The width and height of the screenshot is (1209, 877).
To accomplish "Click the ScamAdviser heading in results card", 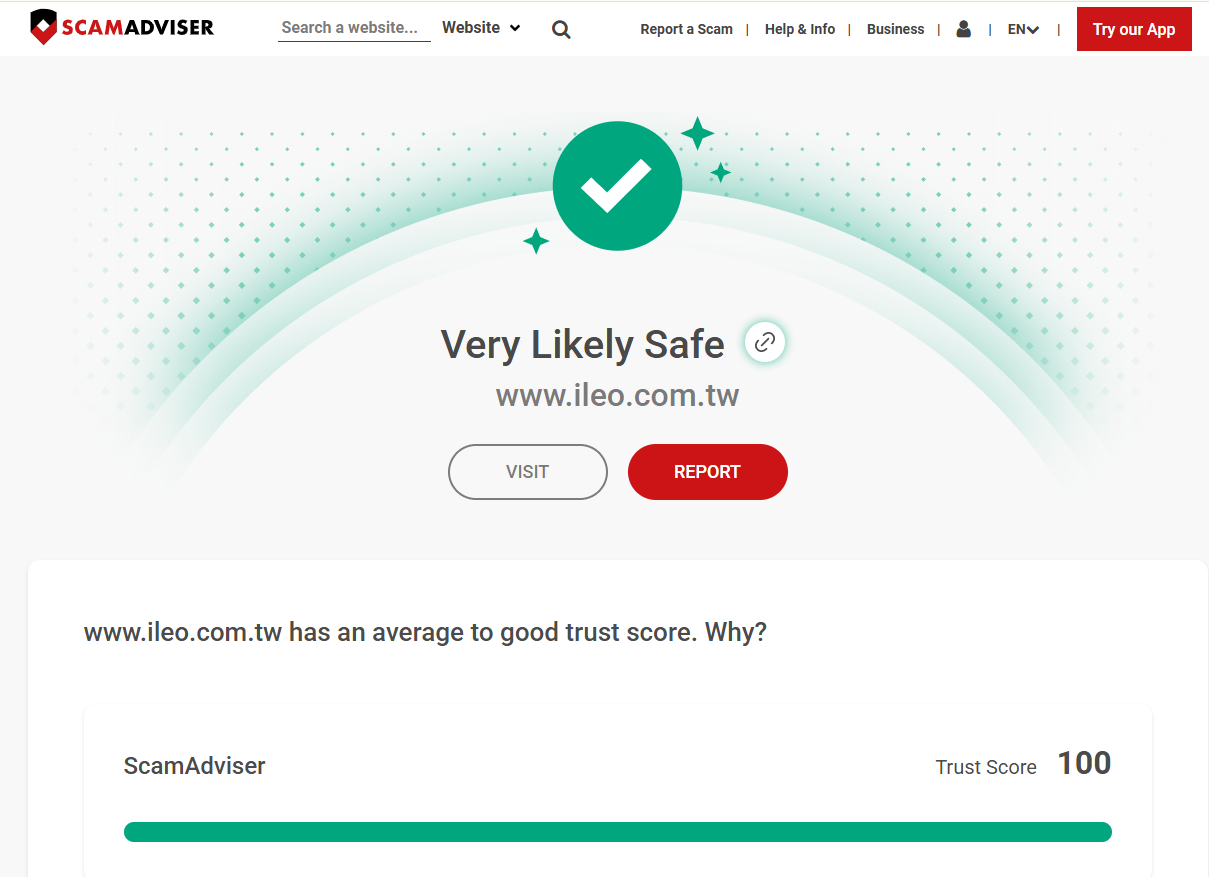I will coord(193,766).
